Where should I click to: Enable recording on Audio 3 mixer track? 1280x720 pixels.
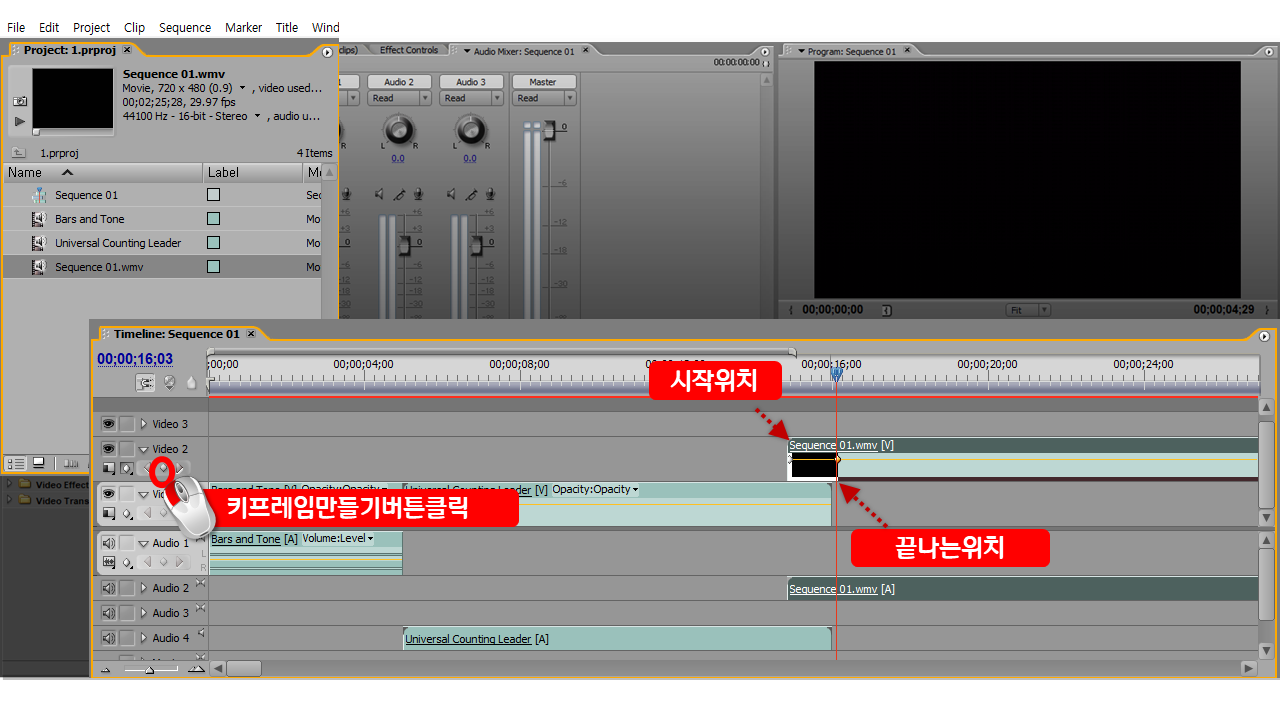click(491, 194)
